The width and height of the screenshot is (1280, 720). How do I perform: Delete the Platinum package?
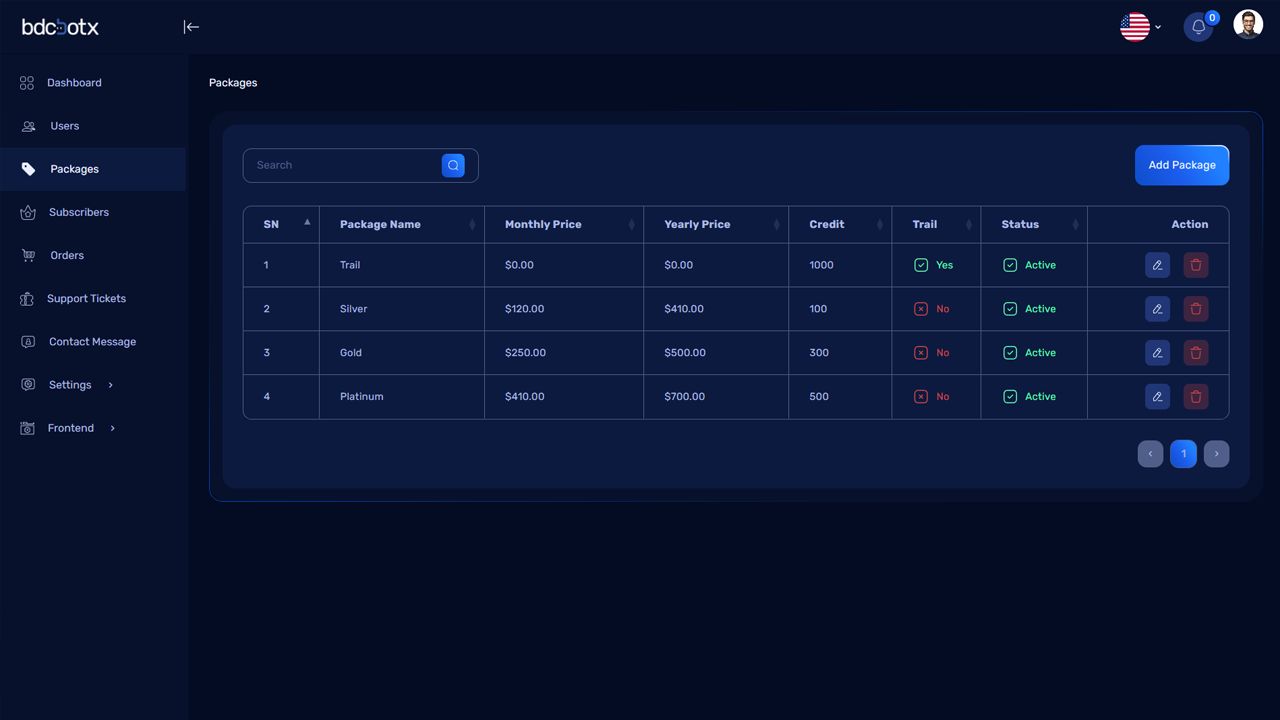(x=1196, y=397)
